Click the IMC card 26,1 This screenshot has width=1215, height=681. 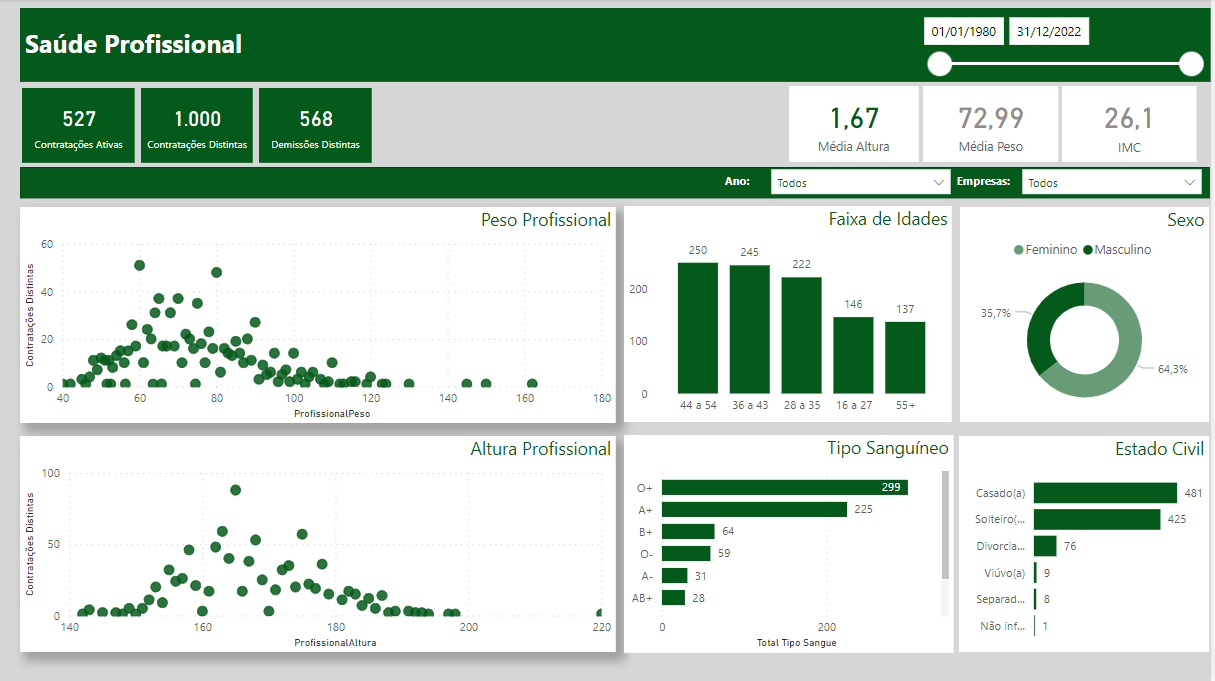[1129, 124]
